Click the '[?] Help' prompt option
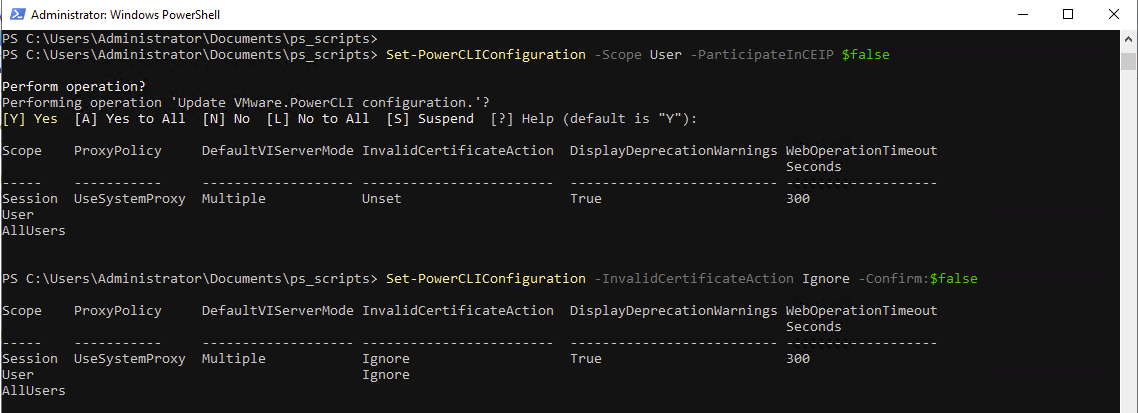Image resolution: width=1138 pixels, height=413 pixels. point(519,119)
